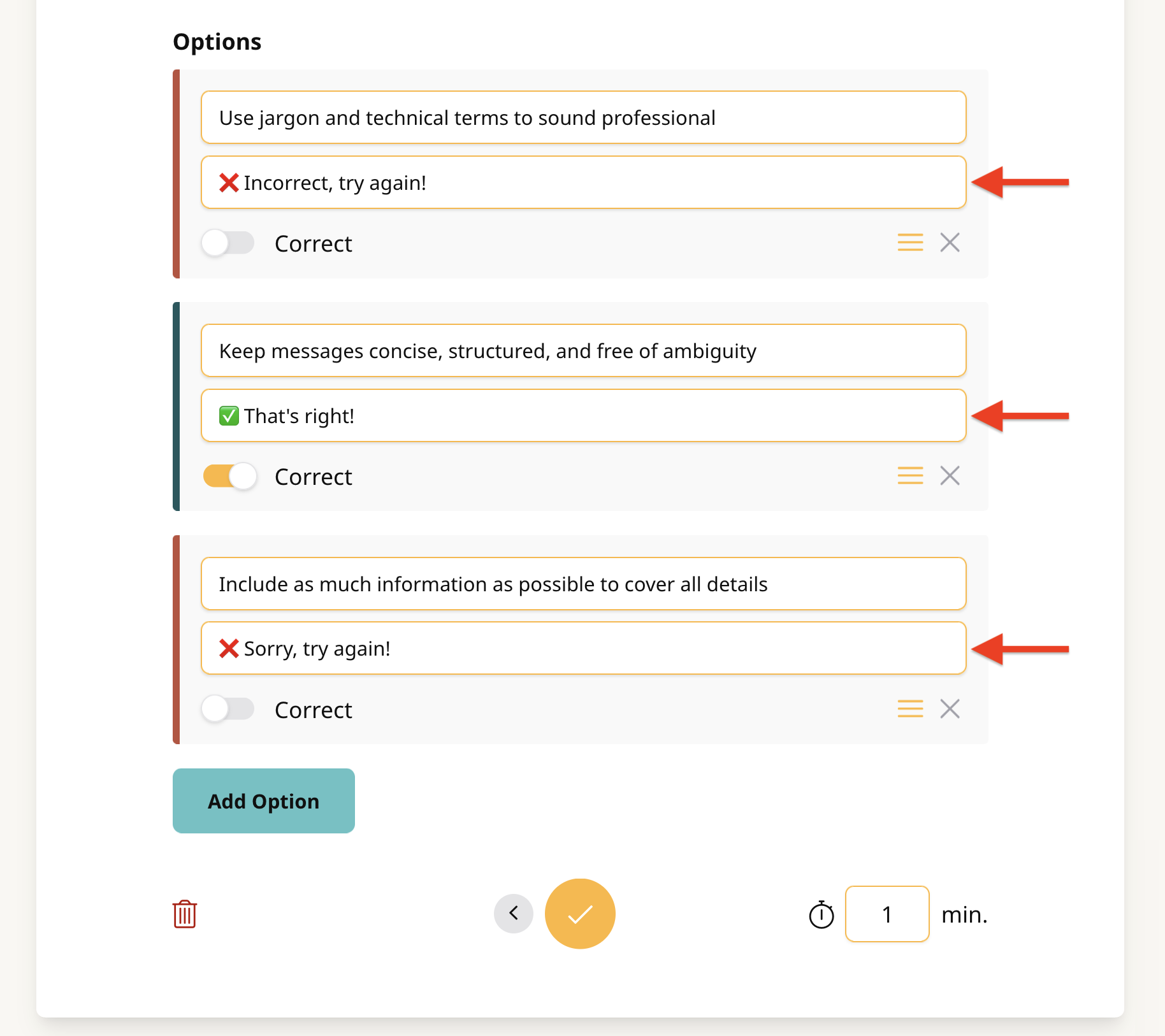Image resolution: width=1165 pixels, height=1036 pixels.
Task: Click the Add Option button
Action: 264,801
